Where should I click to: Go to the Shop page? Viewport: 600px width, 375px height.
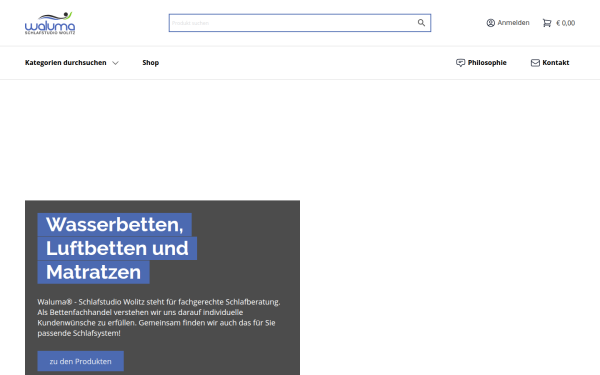coord(151,63)
